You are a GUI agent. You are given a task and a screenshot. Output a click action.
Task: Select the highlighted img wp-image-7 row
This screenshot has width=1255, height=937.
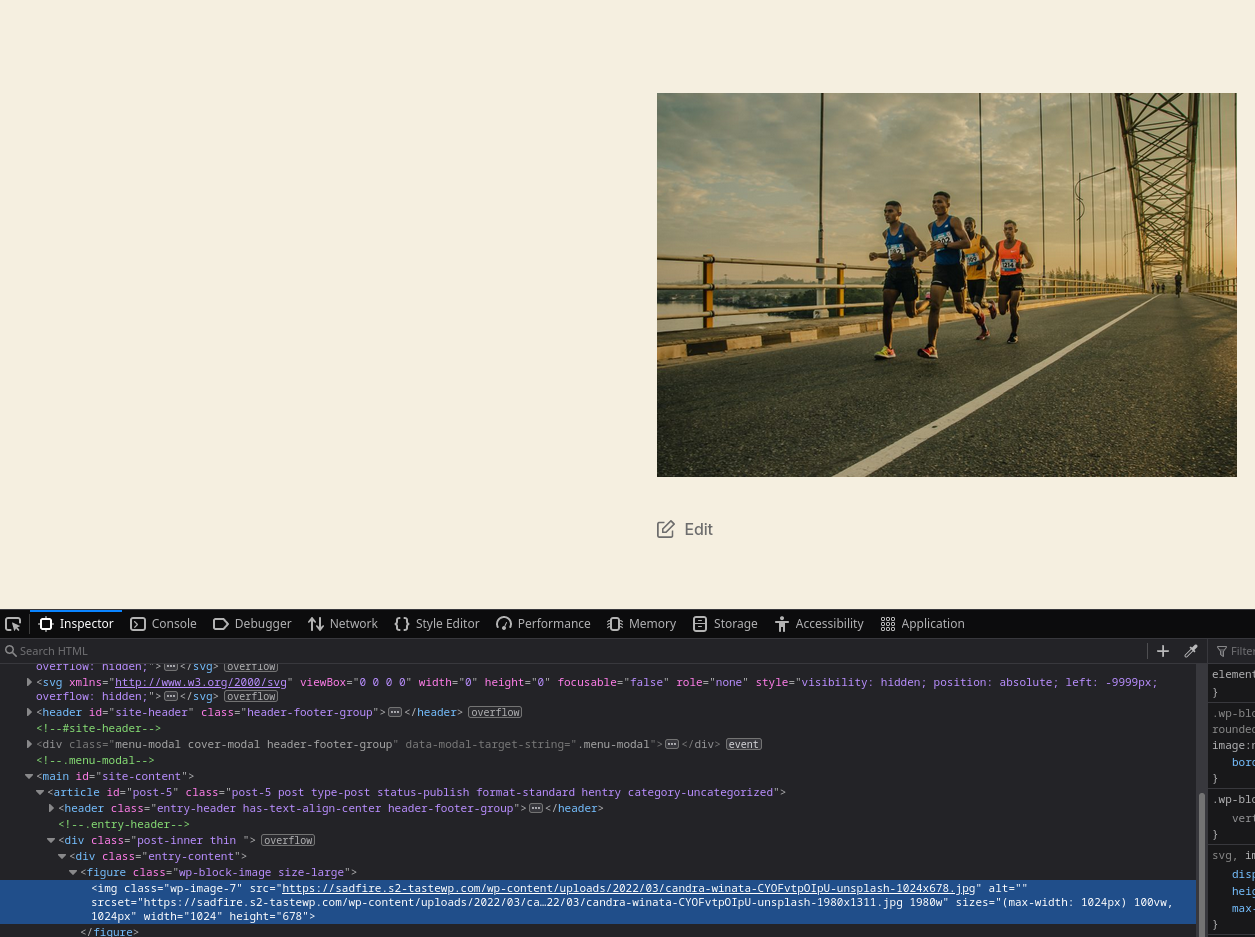point(598,902)
